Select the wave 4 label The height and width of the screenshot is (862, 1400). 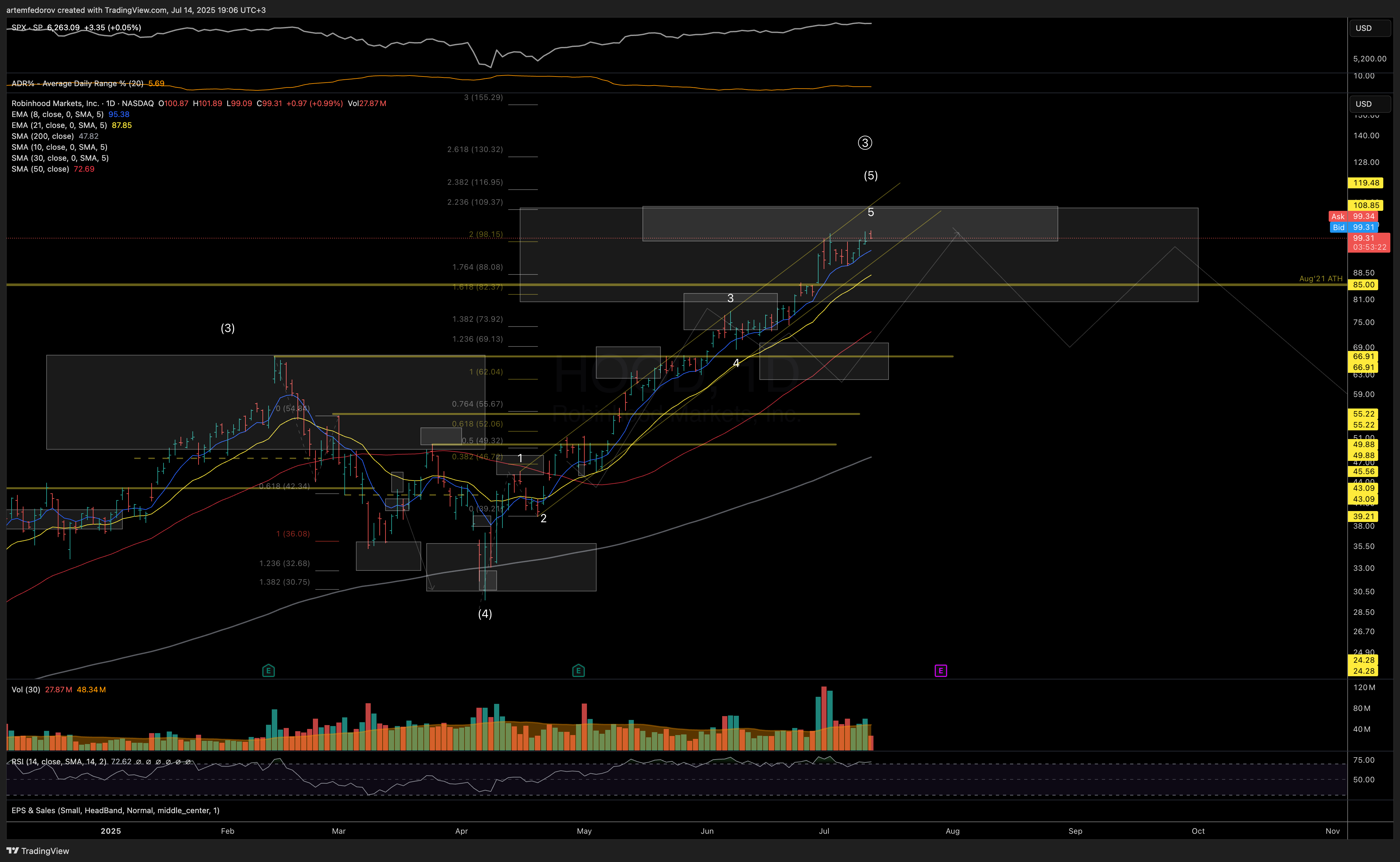736,363
